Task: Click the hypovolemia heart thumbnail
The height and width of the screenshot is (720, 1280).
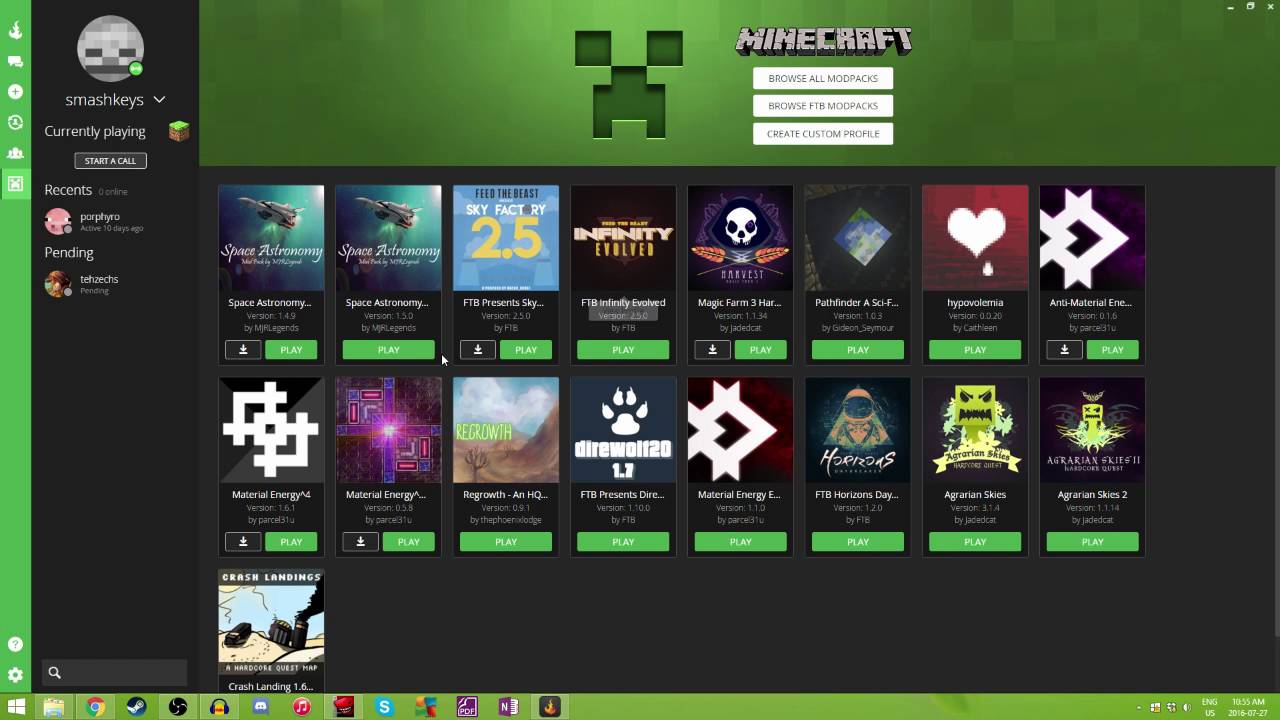Action: [x=975, y=238]
